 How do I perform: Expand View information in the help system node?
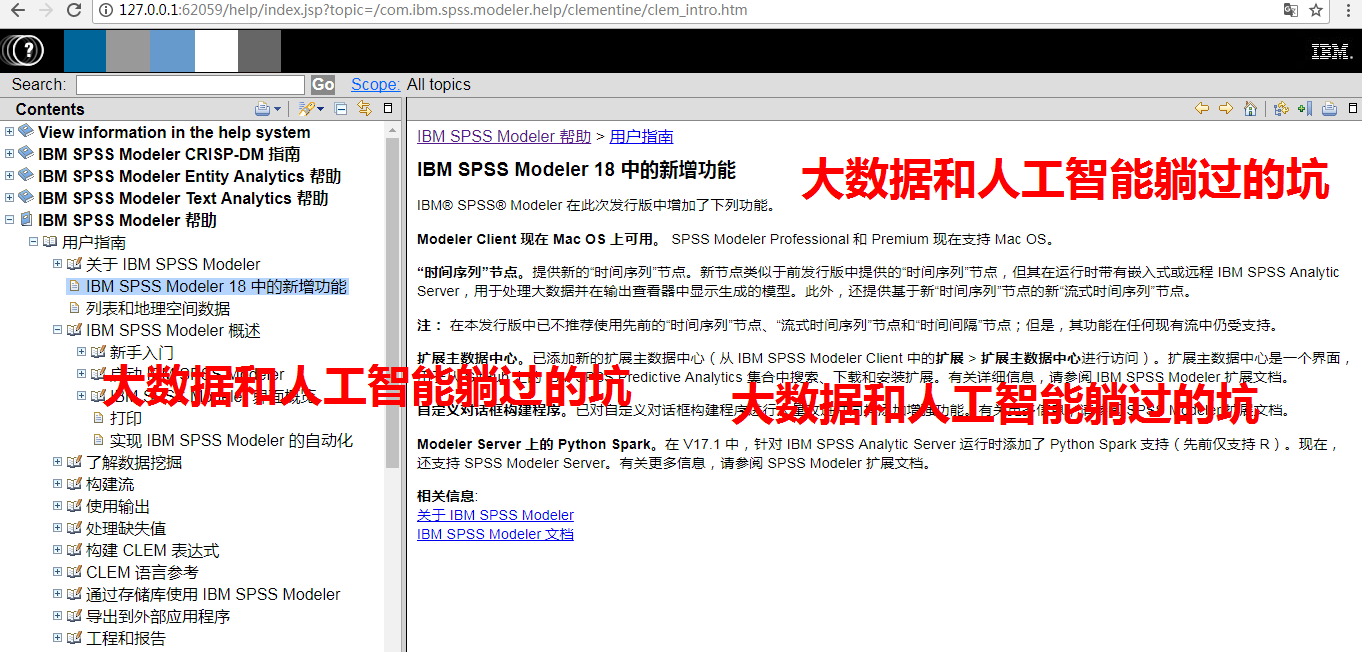tap(10, 132)
